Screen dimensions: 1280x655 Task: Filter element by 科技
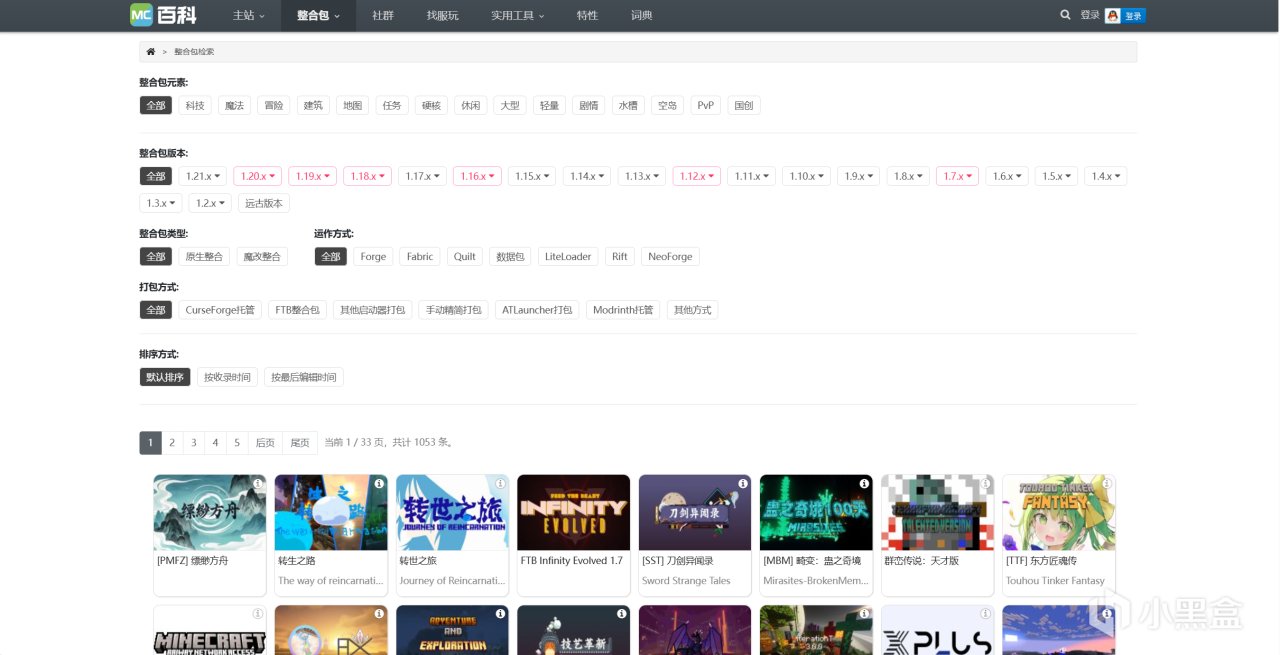coord(195,105)
